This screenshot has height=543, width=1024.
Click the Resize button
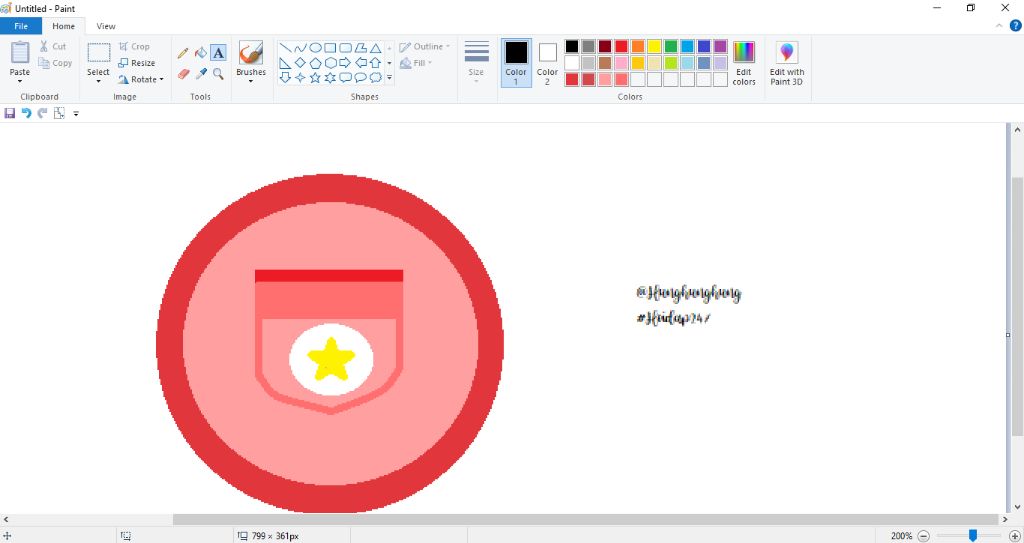click(137, 63)
